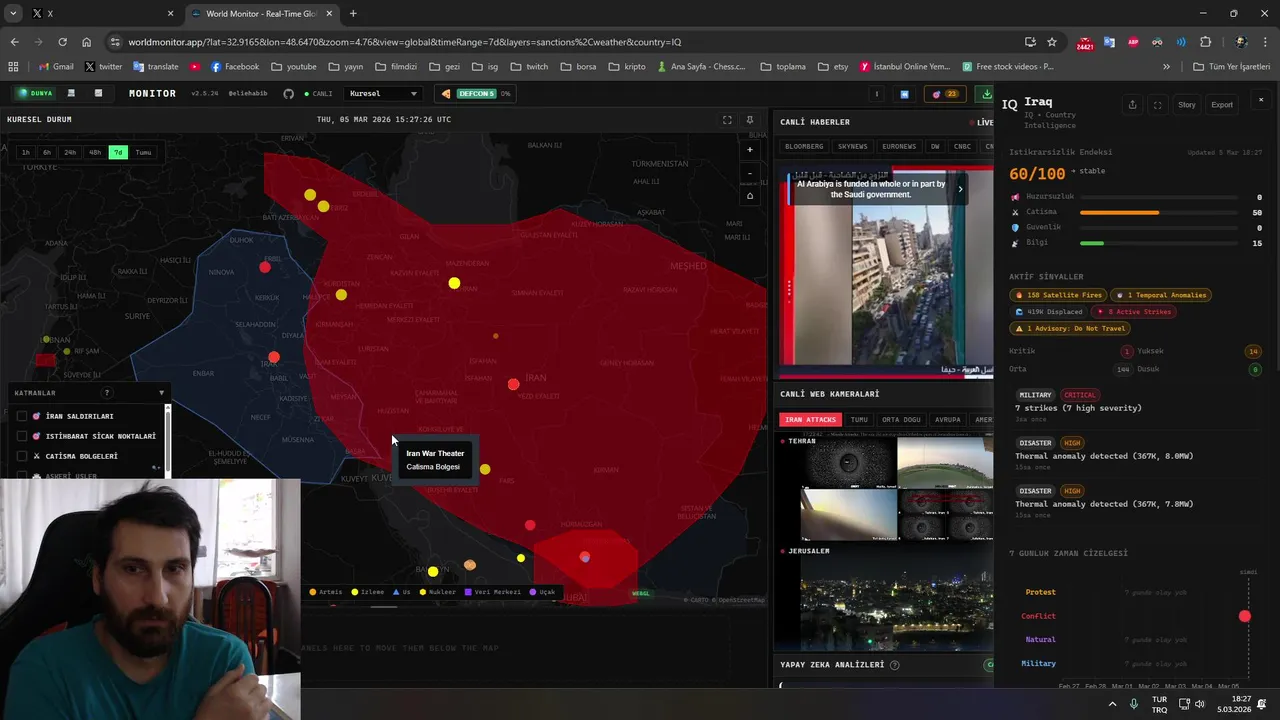This screenshot has height=720, width=1280.
Task: Click the Conflict red timeline marker
Action: tap(1245, 616)
